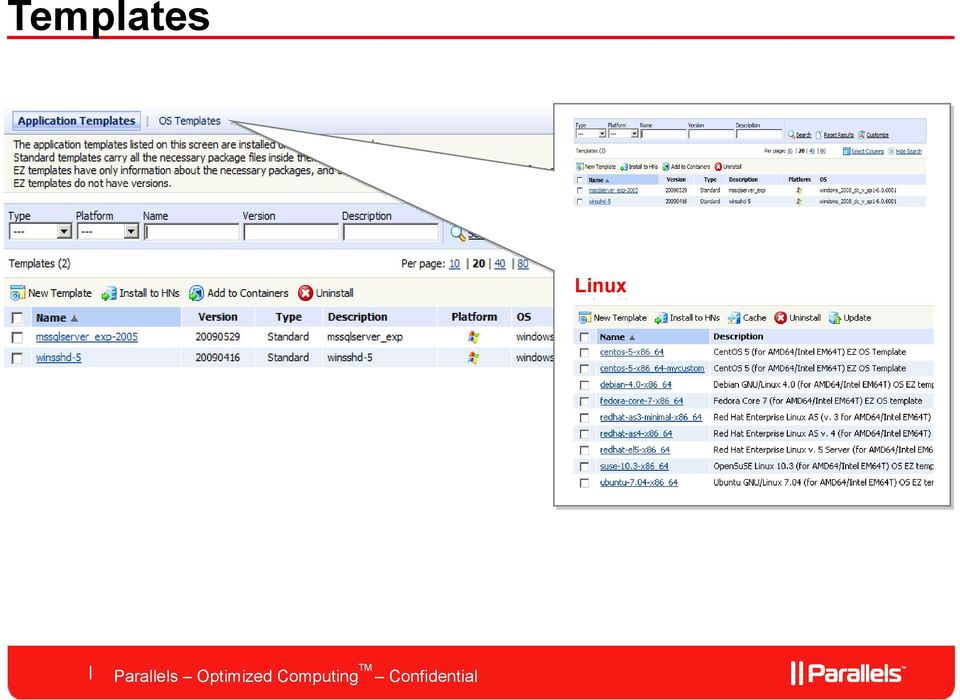Click Install to HNs in main application templates toolbar
This screenshot has height=700, width=960.
click(x=141, y=293)
